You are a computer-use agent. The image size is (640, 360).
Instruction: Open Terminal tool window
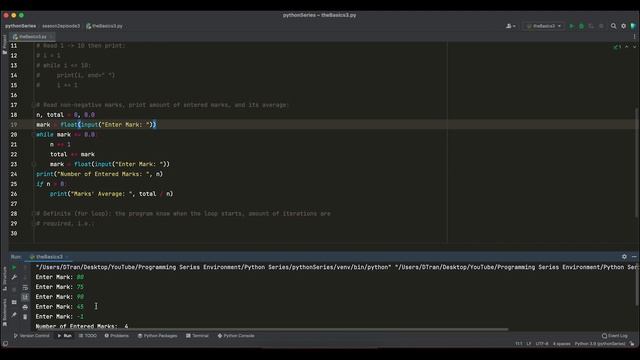click(197, 336)
